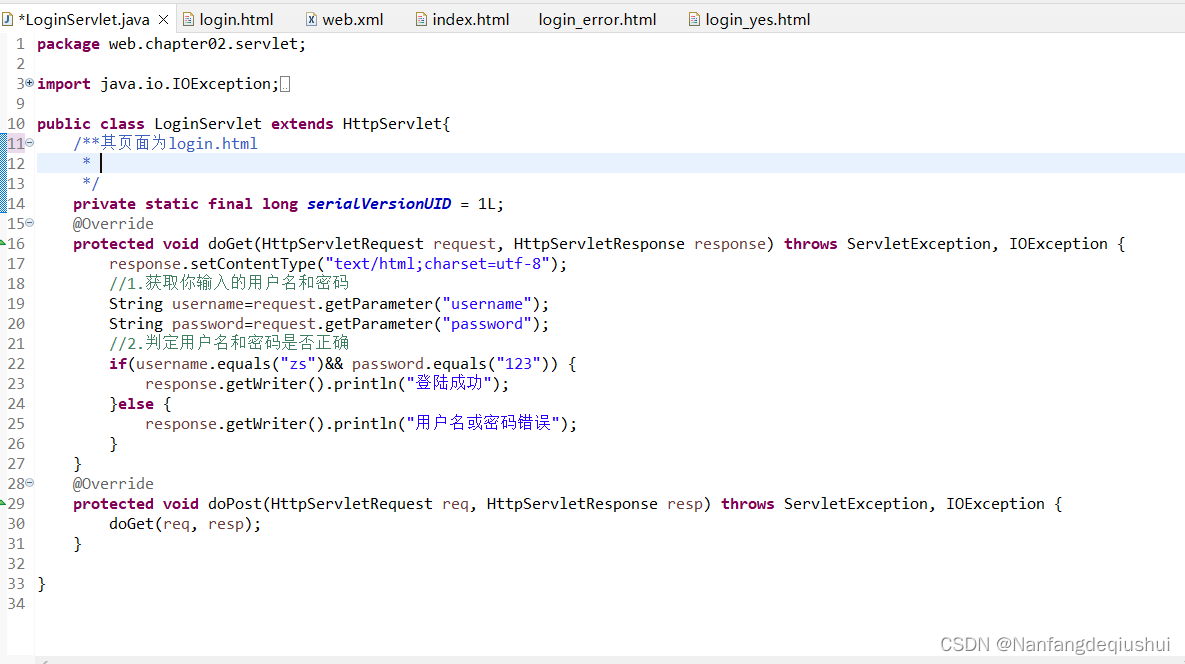
Task: Click the highlighted selection margin near line 12
Action: click(4, 163)
